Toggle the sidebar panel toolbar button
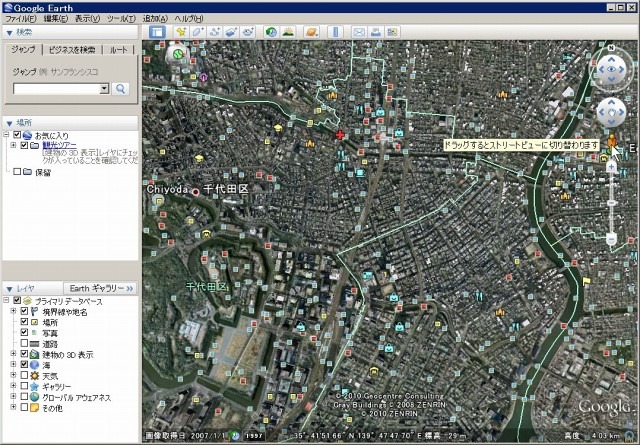 pyautogui.click(x=158, y=32)
